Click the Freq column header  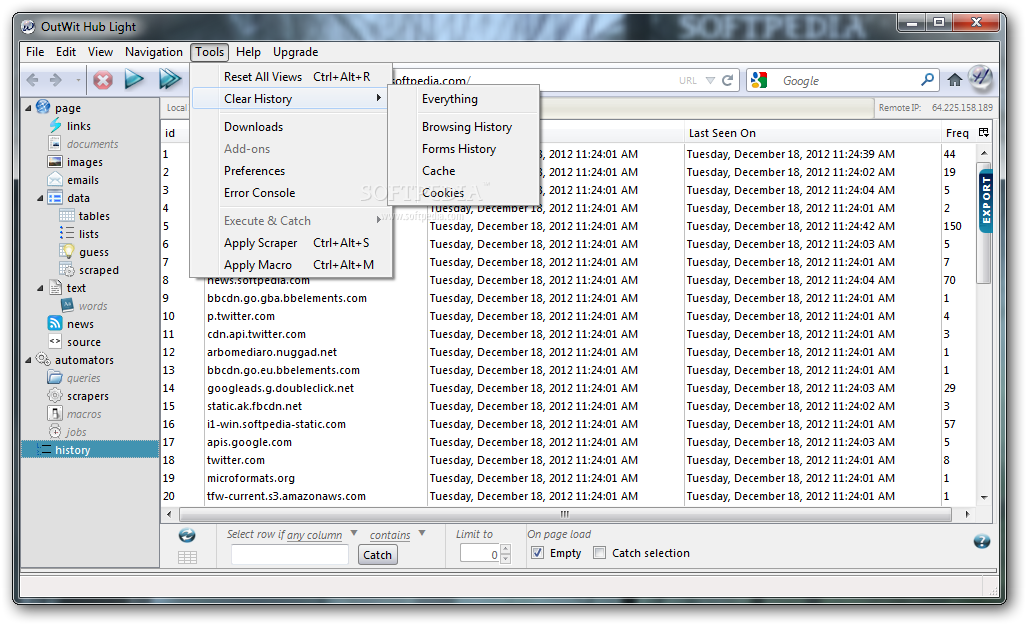click(x=958, y=133)
